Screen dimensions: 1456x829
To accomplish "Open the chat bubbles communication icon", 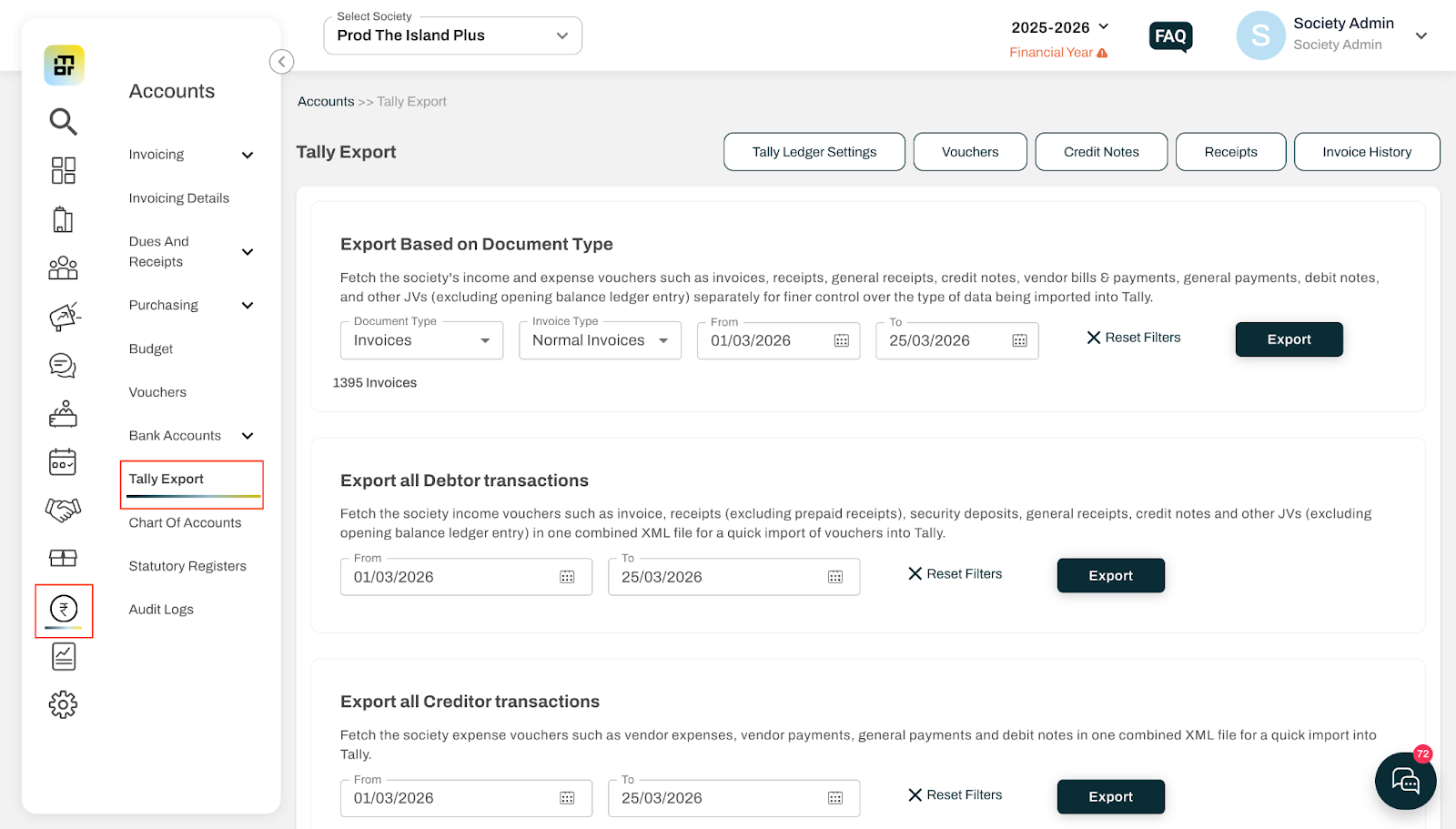I will point(63,366).
